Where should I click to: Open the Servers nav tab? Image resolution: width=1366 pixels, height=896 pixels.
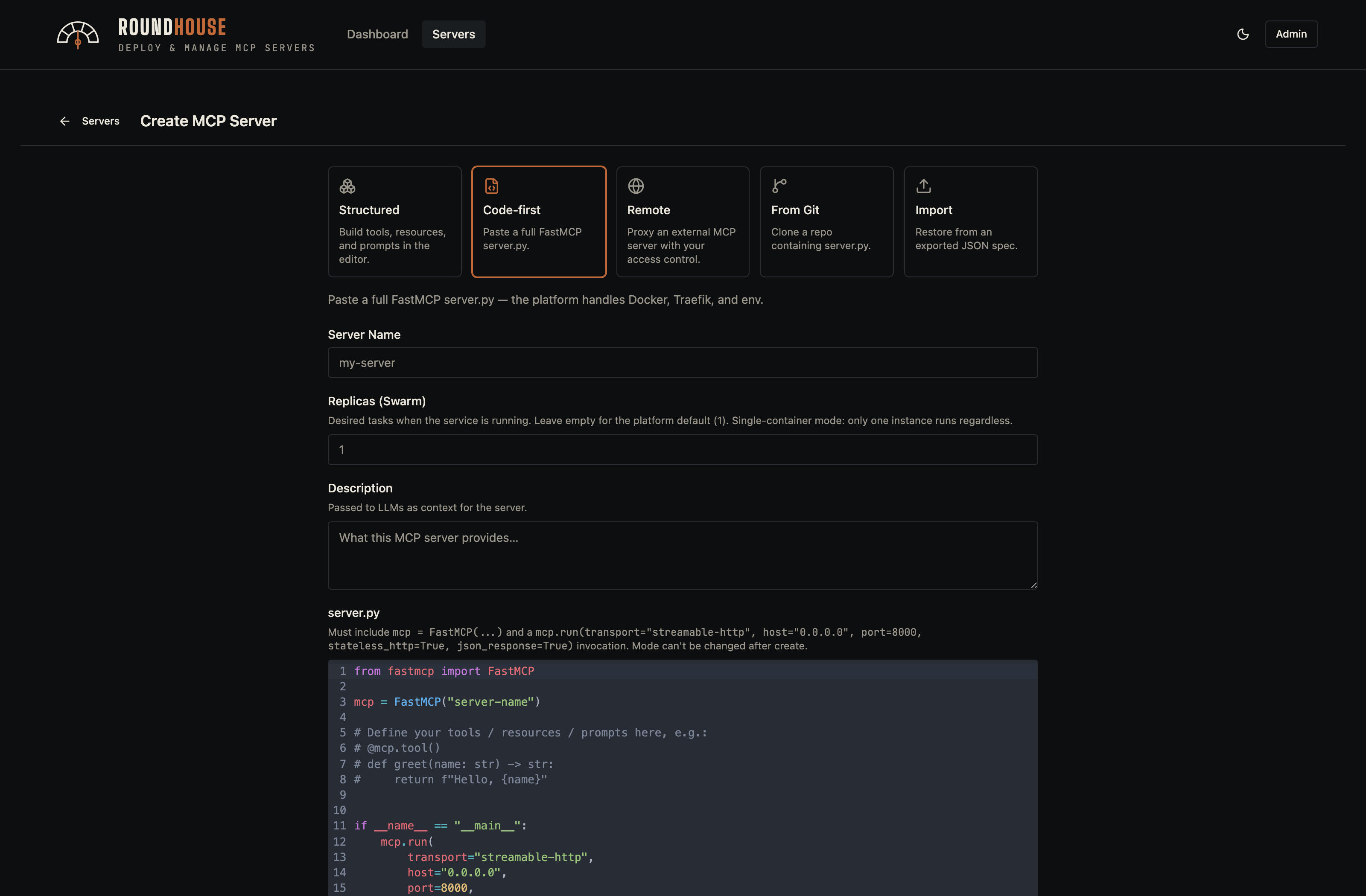(x=453, y=35)
